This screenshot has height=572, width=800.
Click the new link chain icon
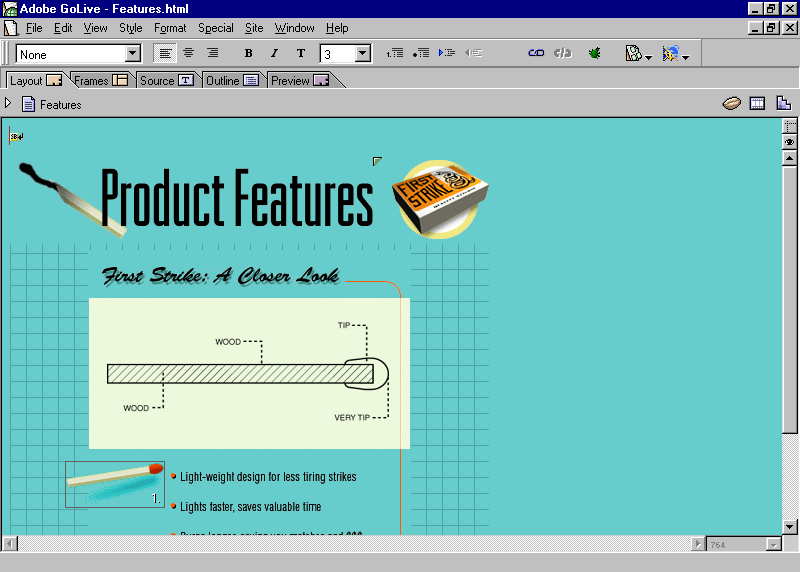[x=536, y=53]
